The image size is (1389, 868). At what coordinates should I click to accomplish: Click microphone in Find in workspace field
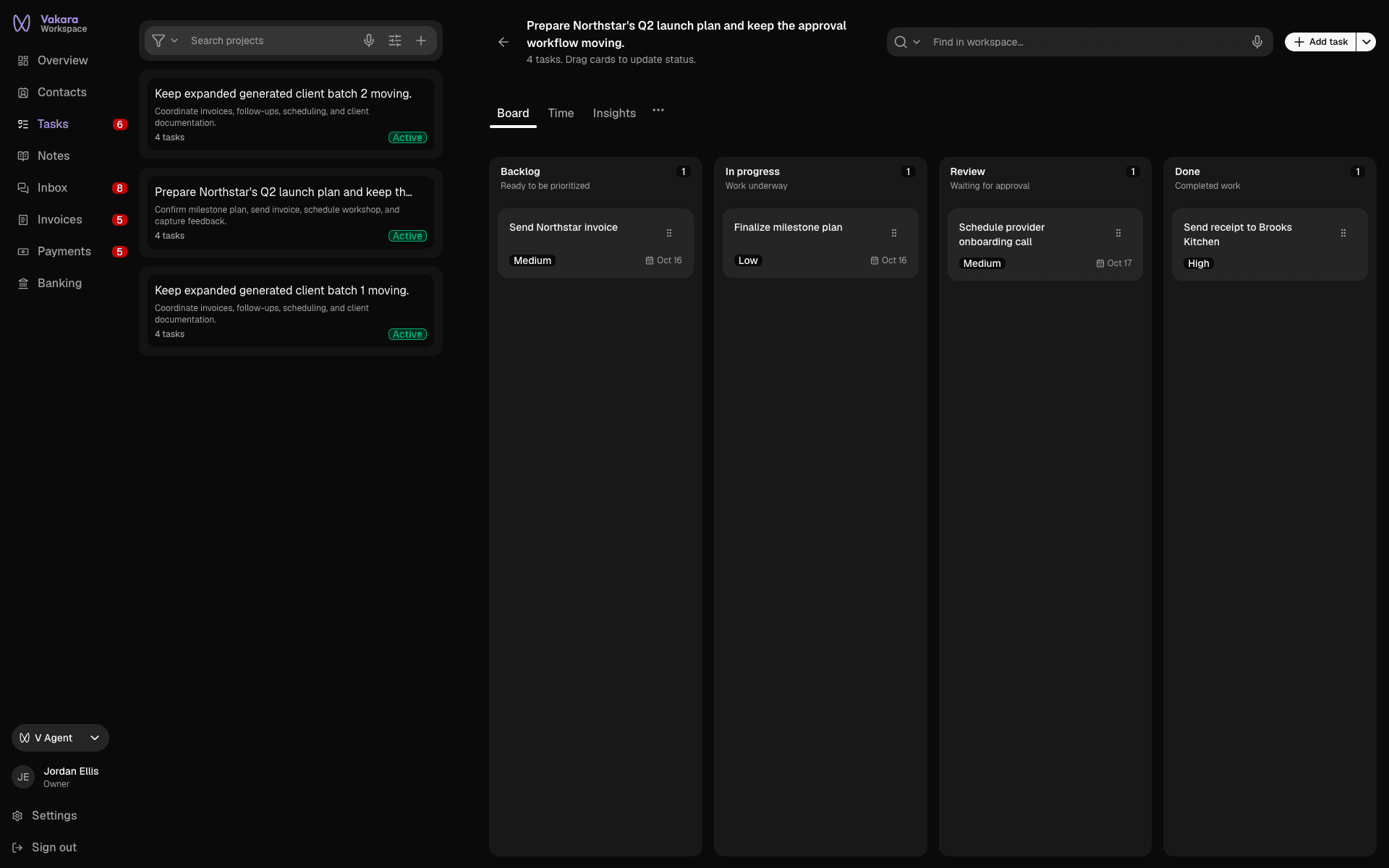(1257, 42)
